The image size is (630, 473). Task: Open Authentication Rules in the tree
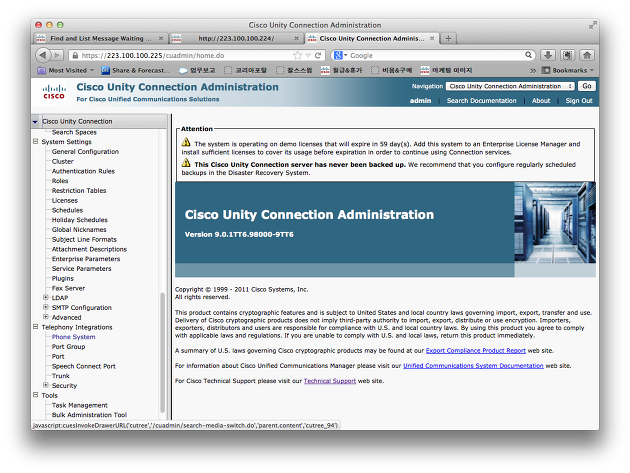point(83,171)
